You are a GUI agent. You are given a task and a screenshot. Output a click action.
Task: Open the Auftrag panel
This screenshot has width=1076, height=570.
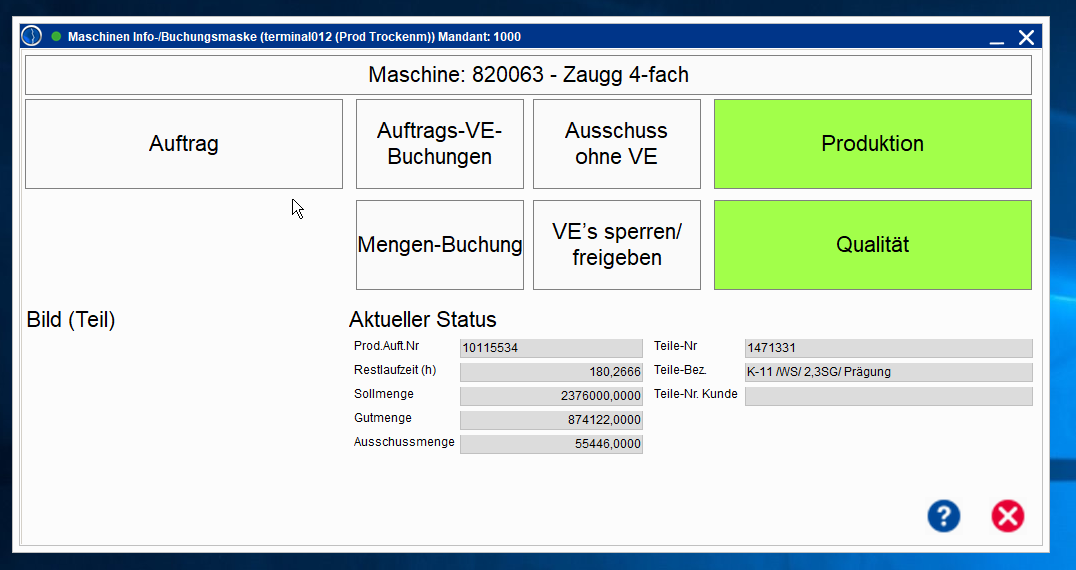click(x=184, y=144)
